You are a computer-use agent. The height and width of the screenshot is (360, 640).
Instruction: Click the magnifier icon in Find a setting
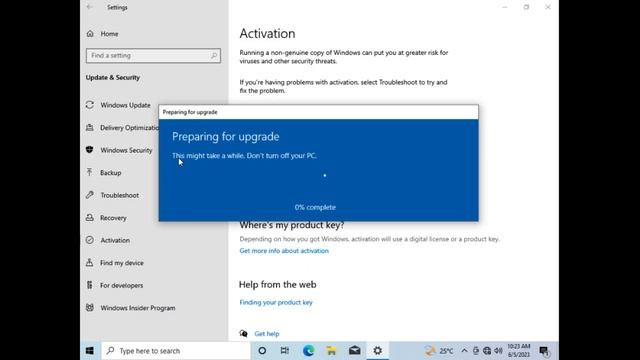pos(214,56)
